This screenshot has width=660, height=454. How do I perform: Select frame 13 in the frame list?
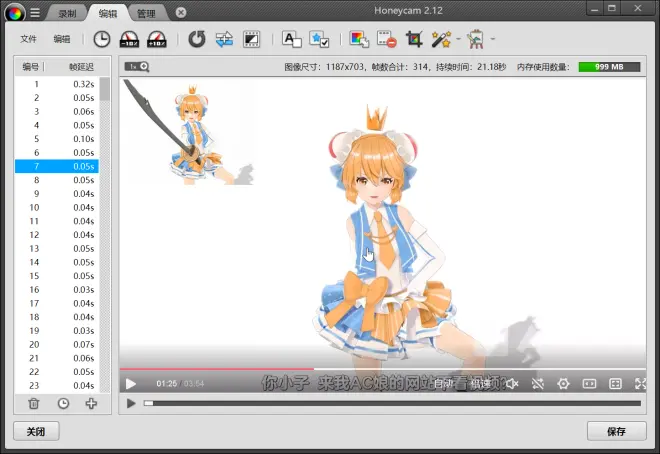point(57,248)
